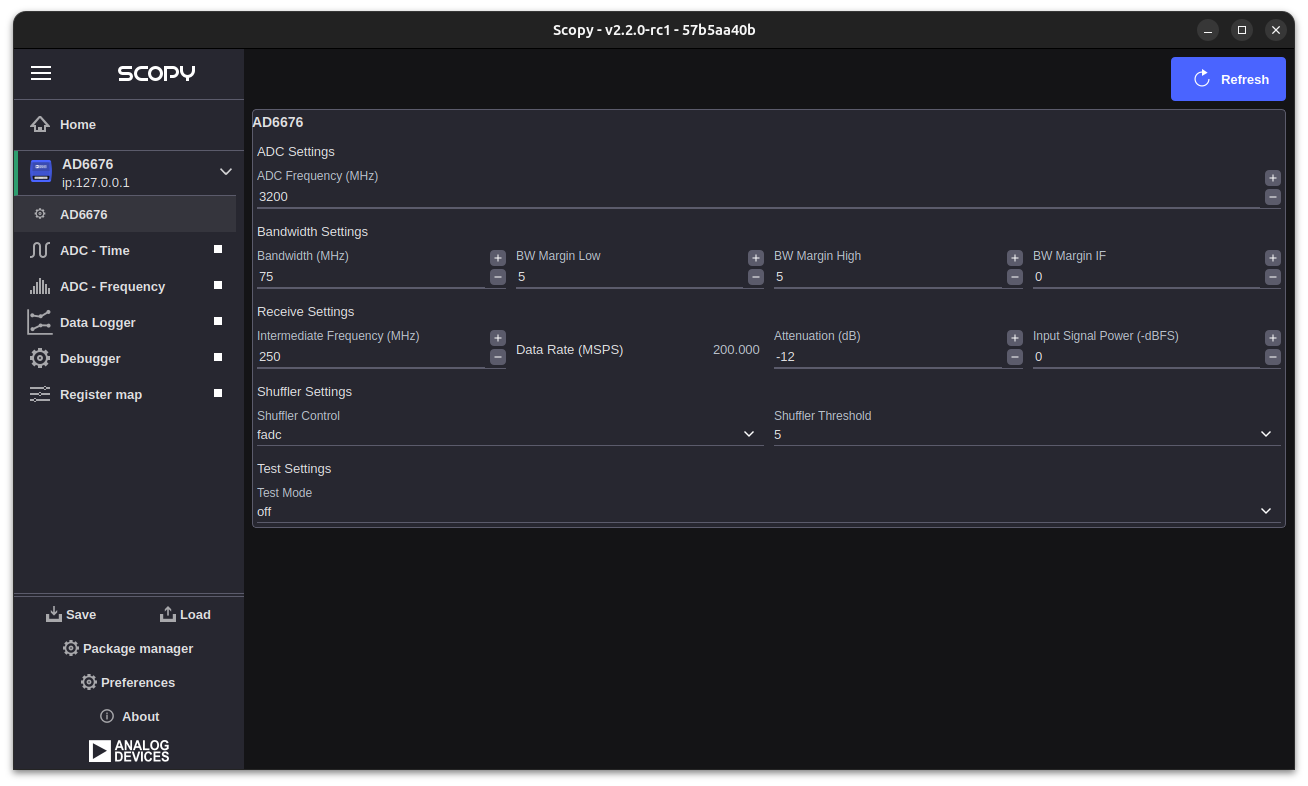The image size is (1308, 786).
Task: Click the Save download icon
Action: [x=54, y=614]
